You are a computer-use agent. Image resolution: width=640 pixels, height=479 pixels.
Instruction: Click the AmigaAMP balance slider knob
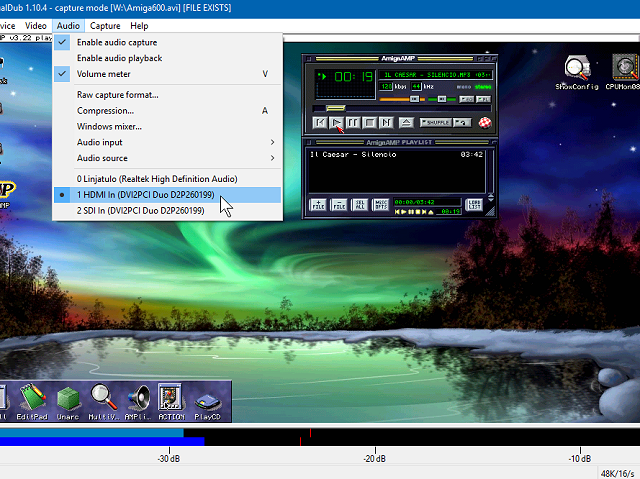pos(442,99)
